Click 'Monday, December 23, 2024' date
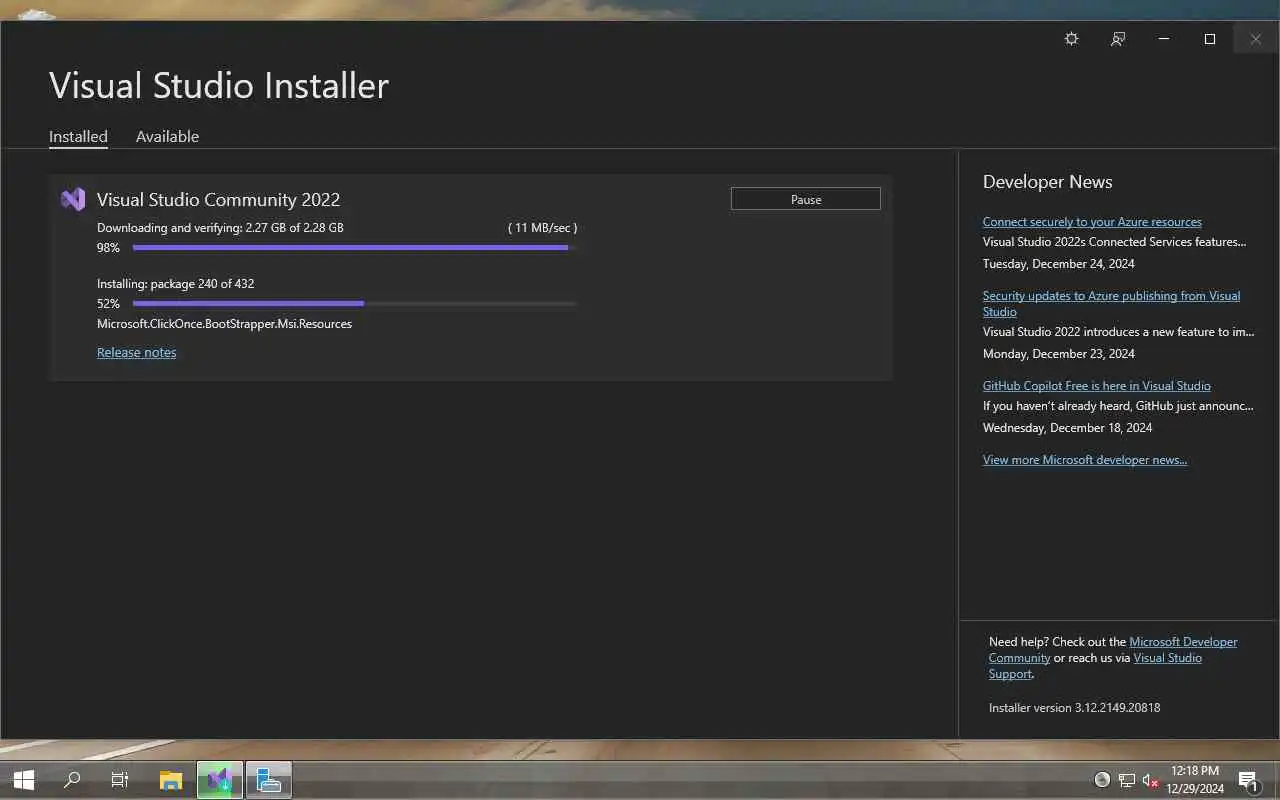The height and width of the screenshot is (800, 1280). tap(1059, 354)
